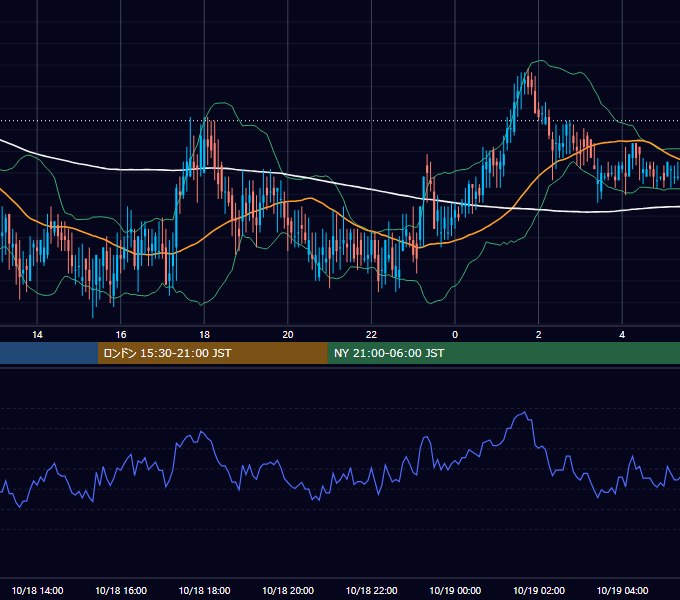Click the 10/19 00:00 time label
680x600 pixels.
click(x=455, y=590)
